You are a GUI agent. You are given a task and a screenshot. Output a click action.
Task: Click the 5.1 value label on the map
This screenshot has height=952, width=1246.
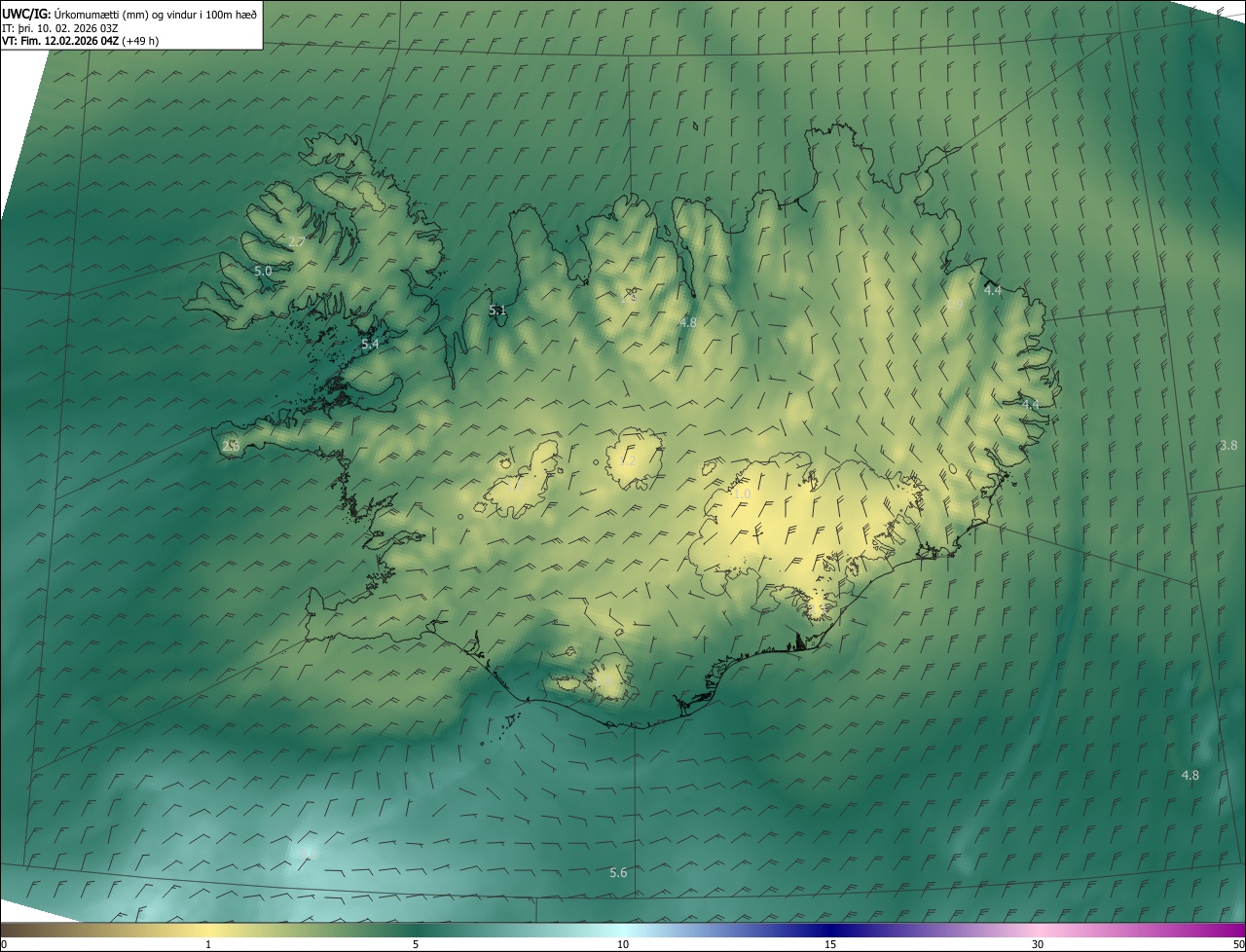pyautogui.click(x=497, y=311)
